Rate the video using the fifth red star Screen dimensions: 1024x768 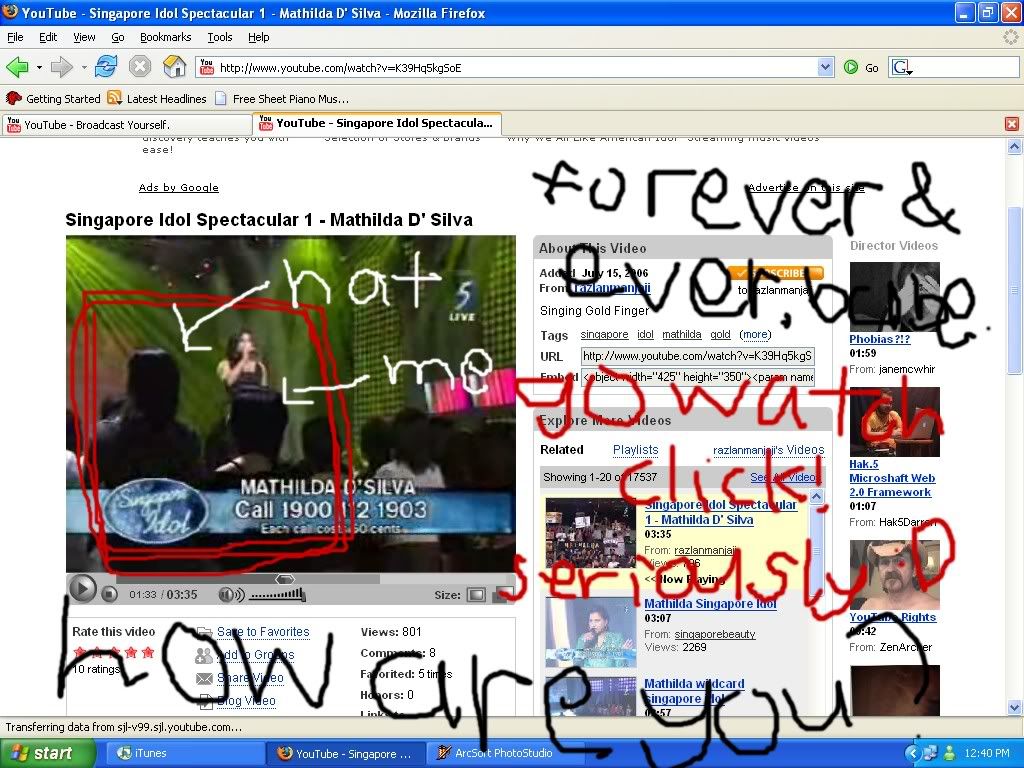148,652
